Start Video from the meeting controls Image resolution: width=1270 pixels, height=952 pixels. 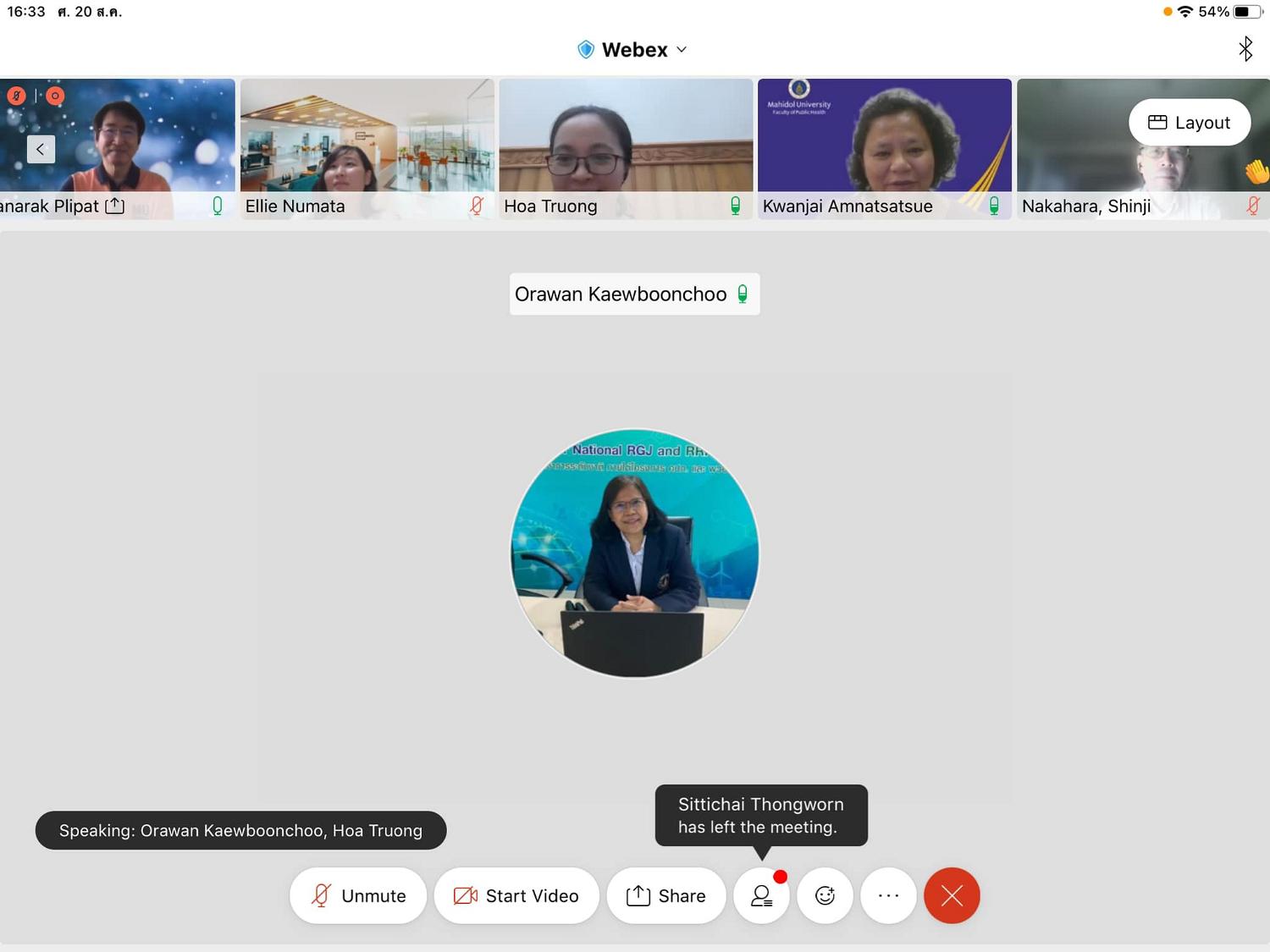(516, 895)
